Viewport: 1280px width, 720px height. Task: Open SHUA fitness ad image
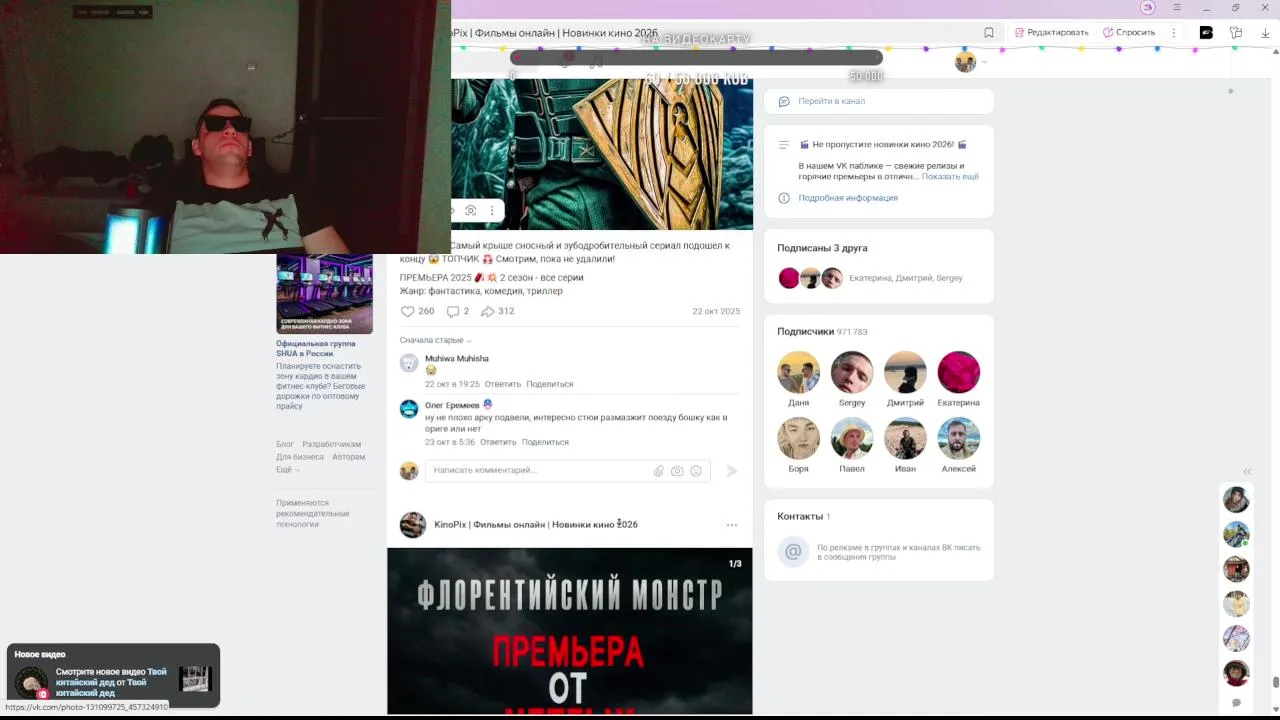coord(324,294)
